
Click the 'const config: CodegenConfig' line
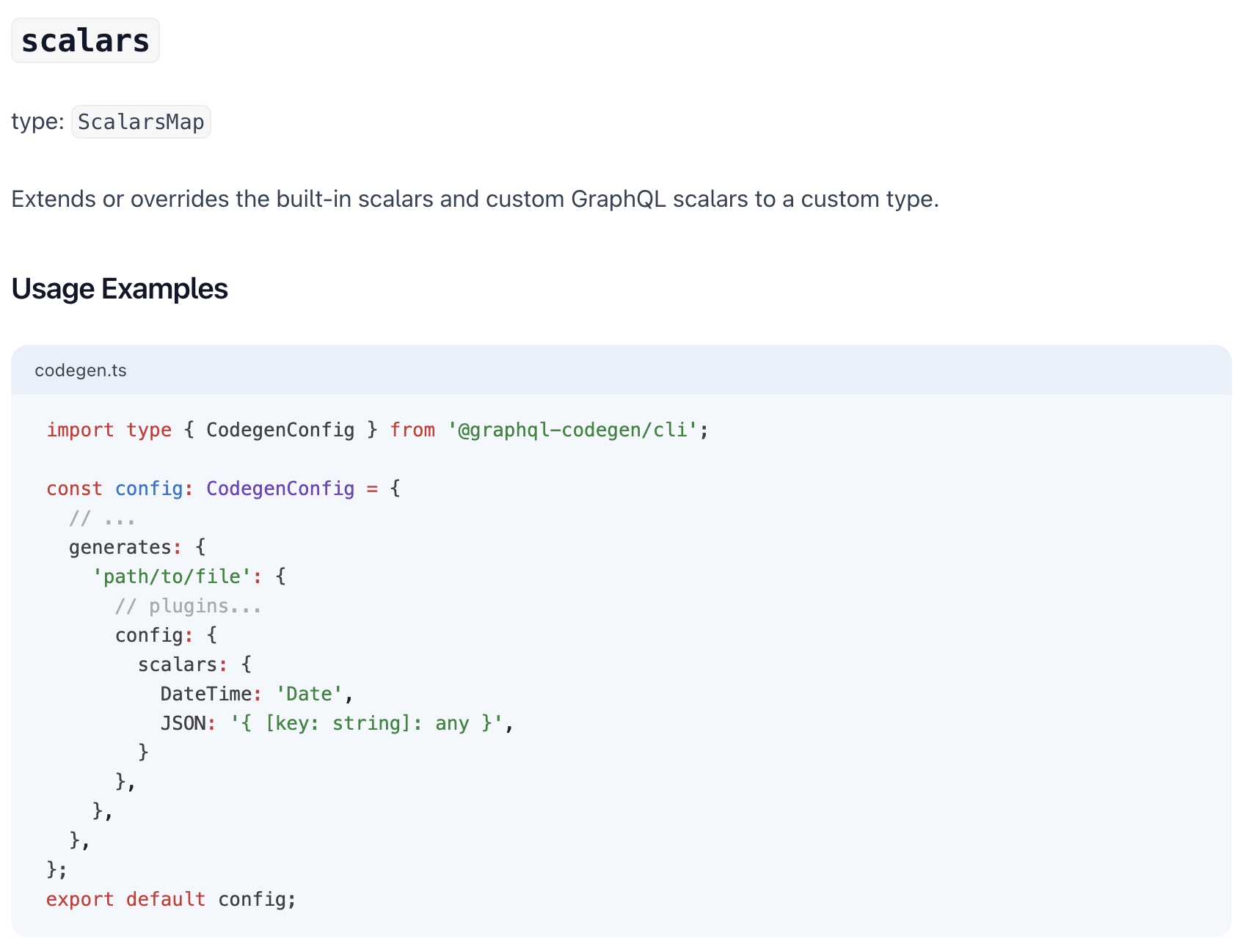pyautogui.click(x=224, y=488)
